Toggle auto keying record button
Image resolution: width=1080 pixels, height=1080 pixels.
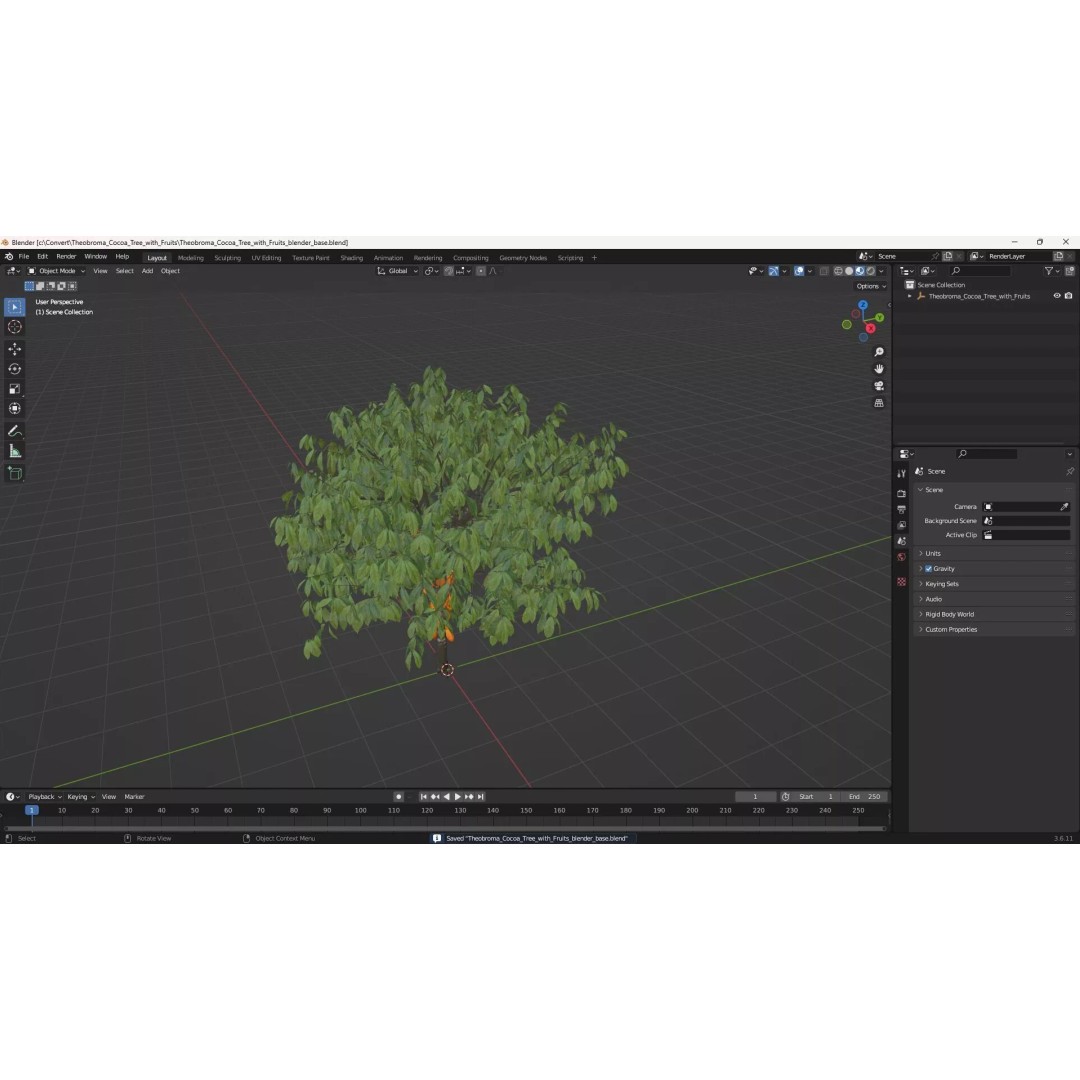398,797
